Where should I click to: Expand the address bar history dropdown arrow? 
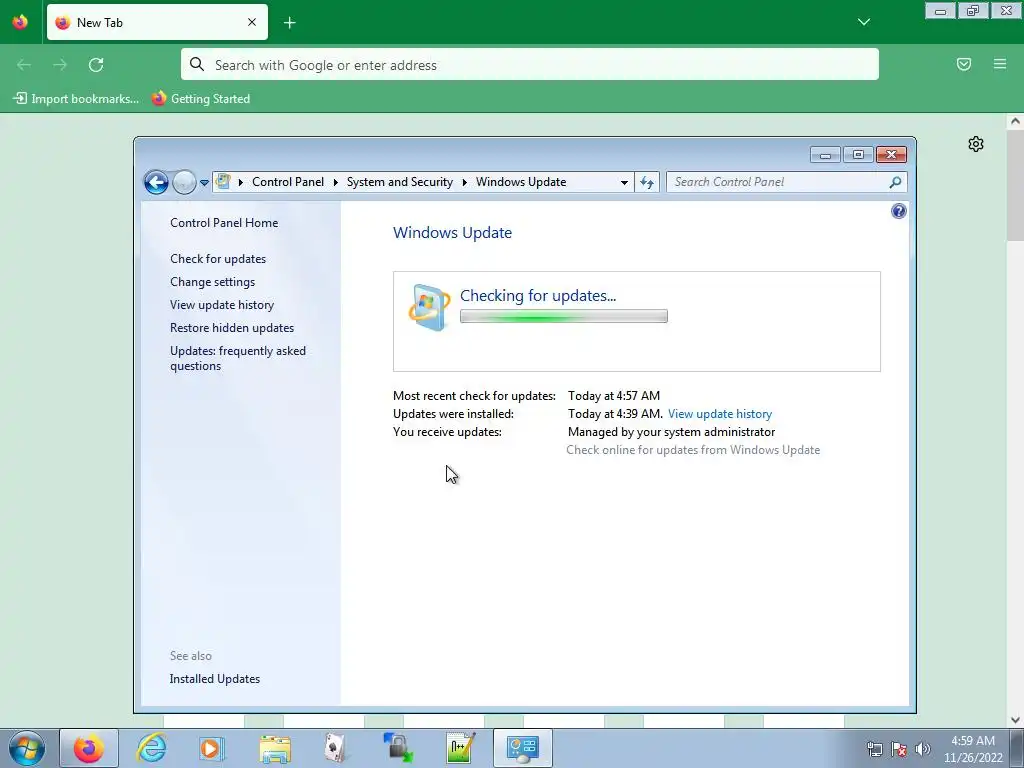624,182
